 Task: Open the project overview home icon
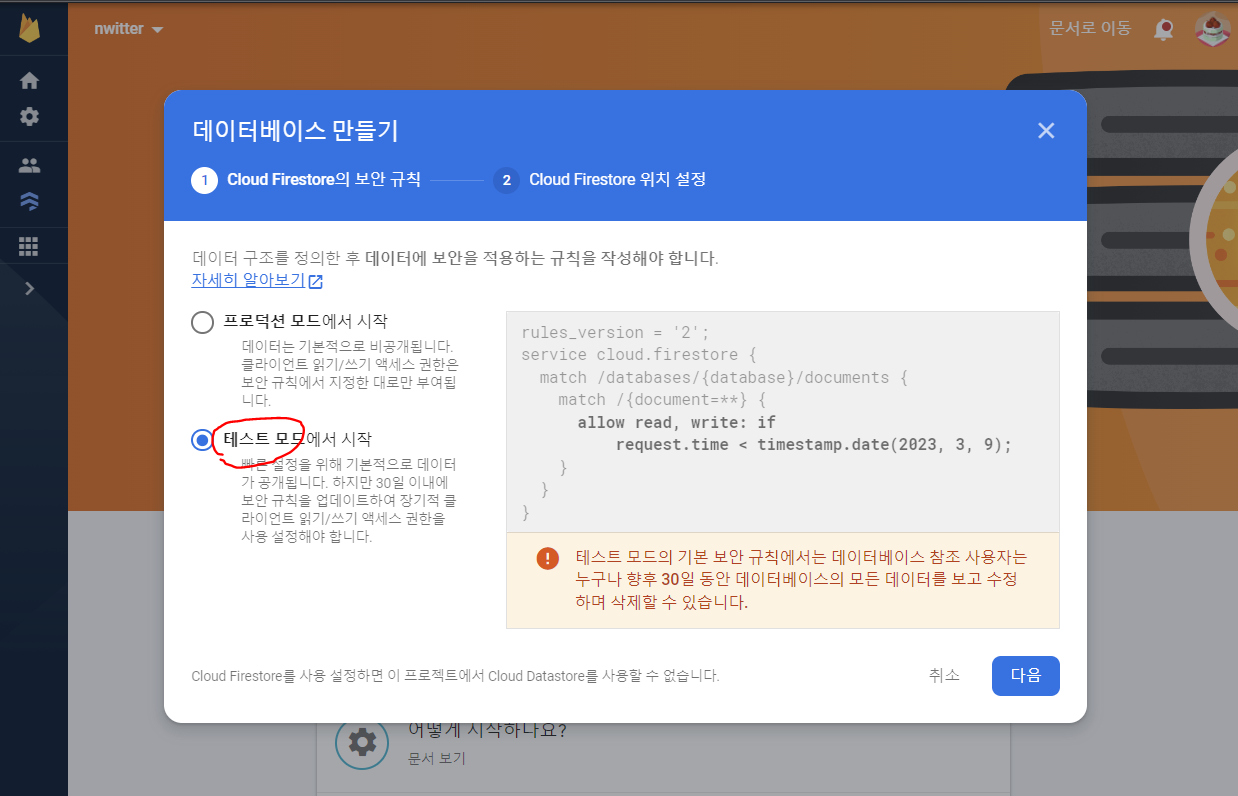pos(30,80)
